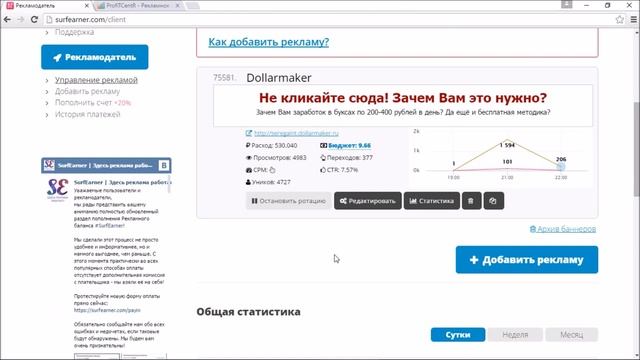Image resolution: width=640 pixels, height=360 pixels.
Task: Click the SE logo avatar in widget
Action: click(58, 189)
